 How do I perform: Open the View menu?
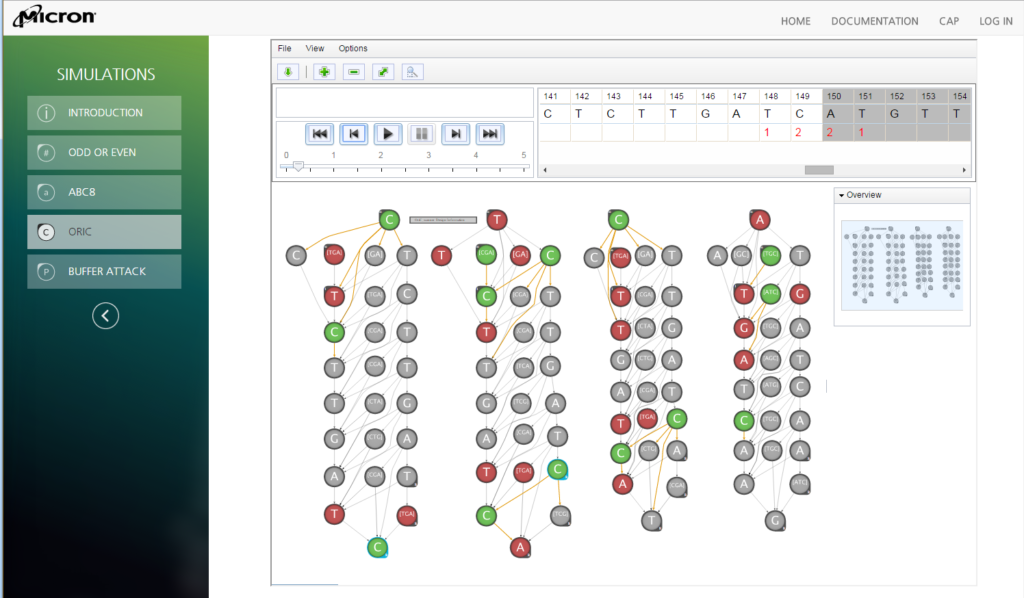point(315,48)
